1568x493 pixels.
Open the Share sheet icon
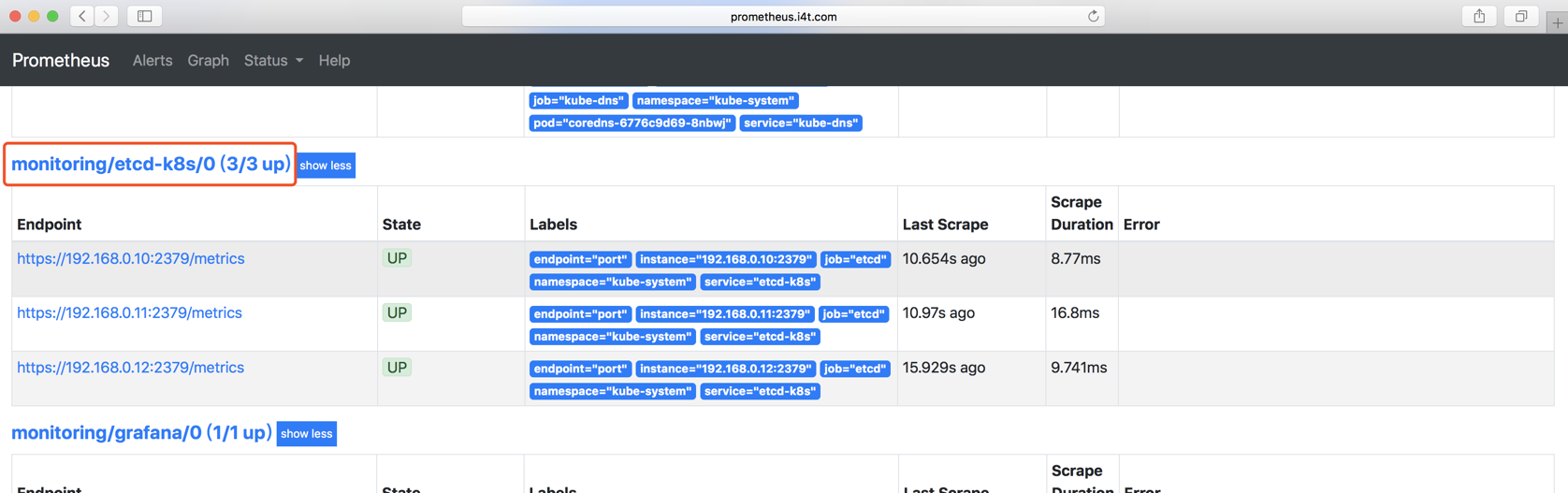pos(1479,16)
